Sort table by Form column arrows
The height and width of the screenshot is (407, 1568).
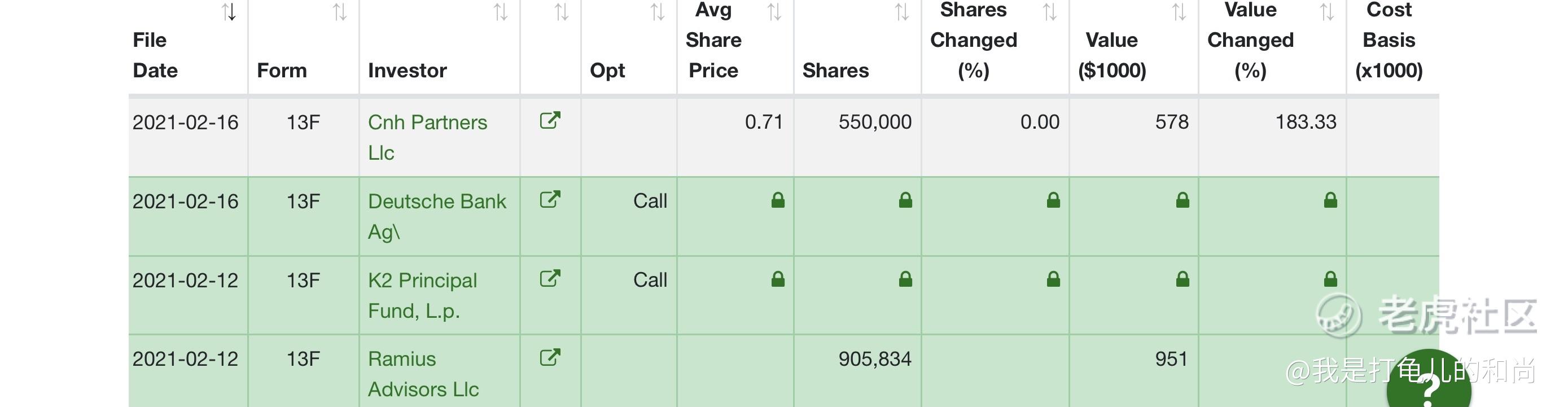point(340,11)
